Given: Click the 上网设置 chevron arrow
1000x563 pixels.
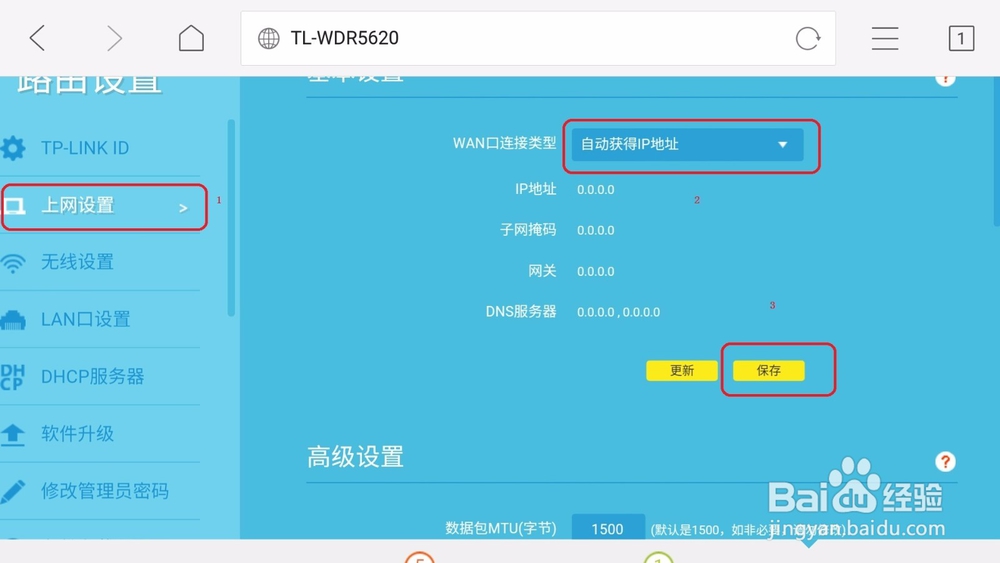Looking at the screenshot, I should [183, 208].
